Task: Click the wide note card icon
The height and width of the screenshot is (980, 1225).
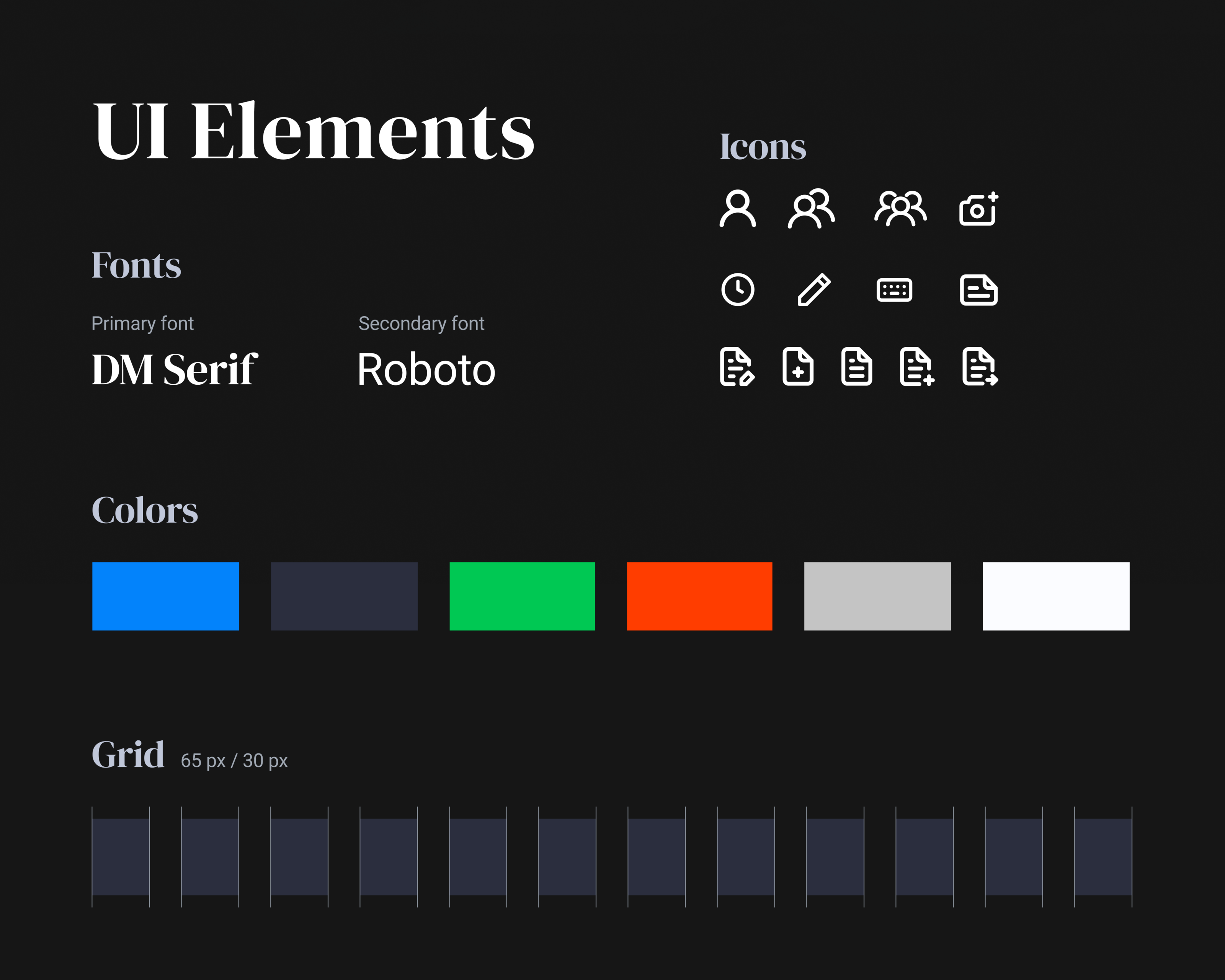Action: point(978,290)
